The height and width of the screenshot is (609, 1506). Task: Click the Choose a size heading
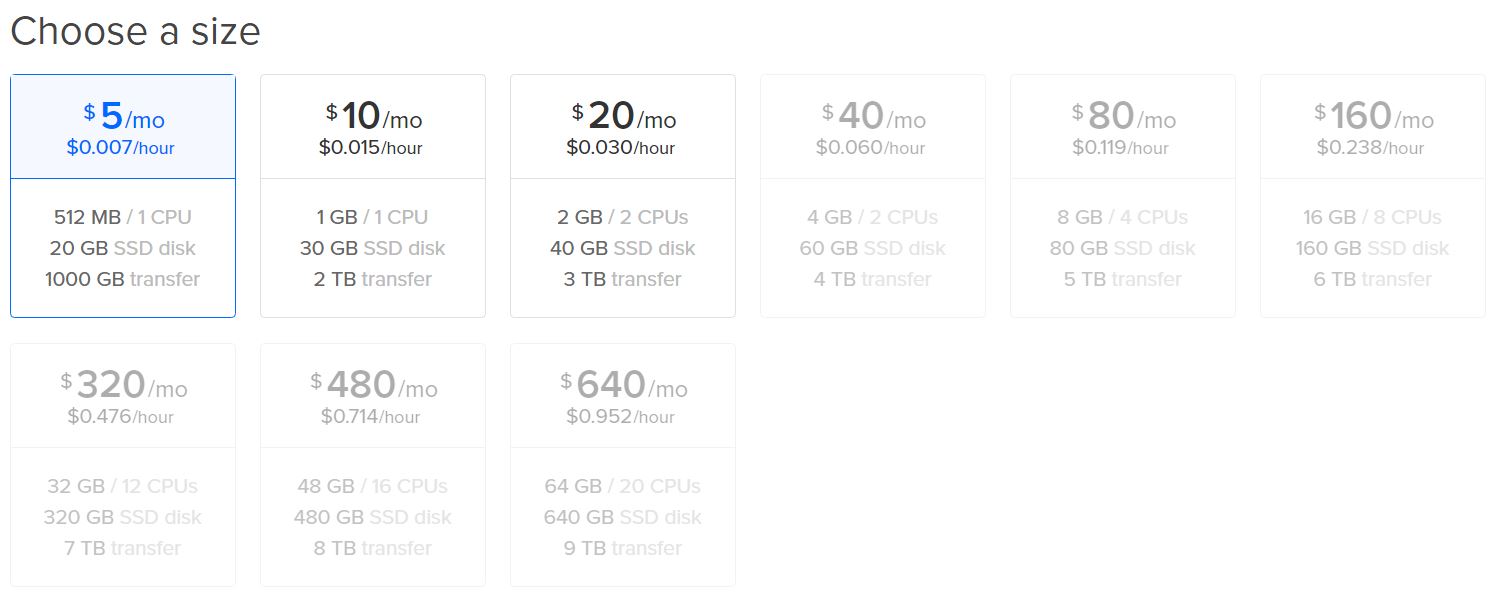coord(135,31)
